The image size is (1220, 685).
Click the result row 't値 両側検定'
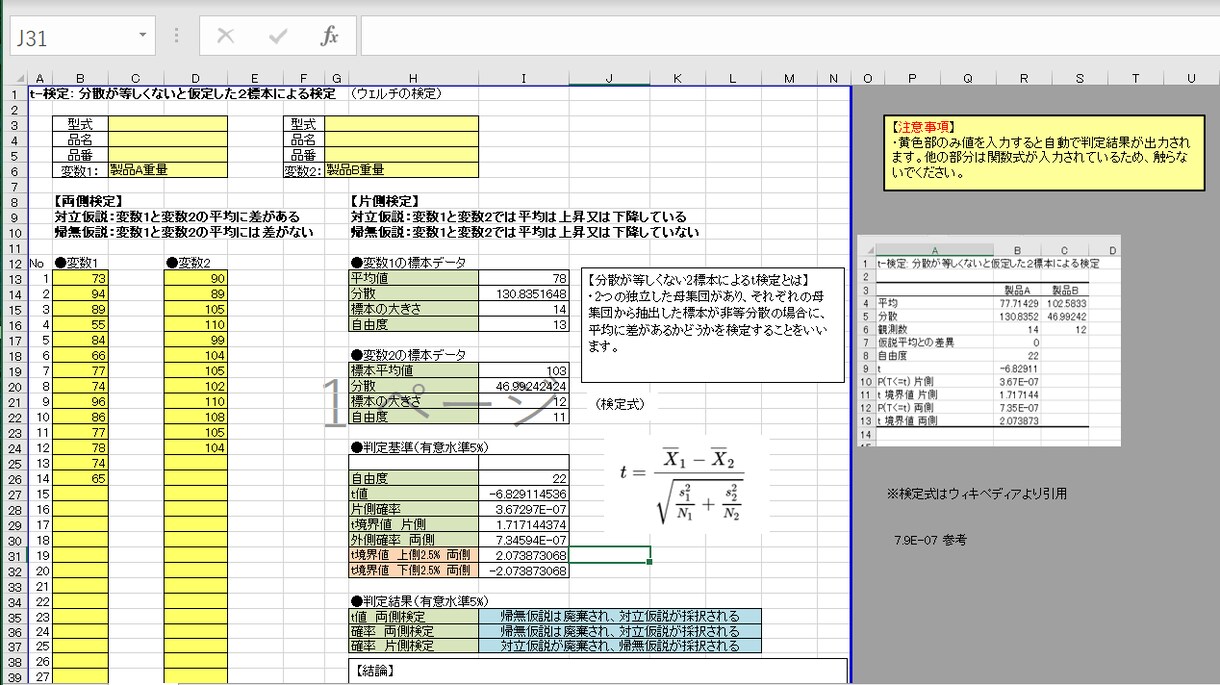click(554, 616)
